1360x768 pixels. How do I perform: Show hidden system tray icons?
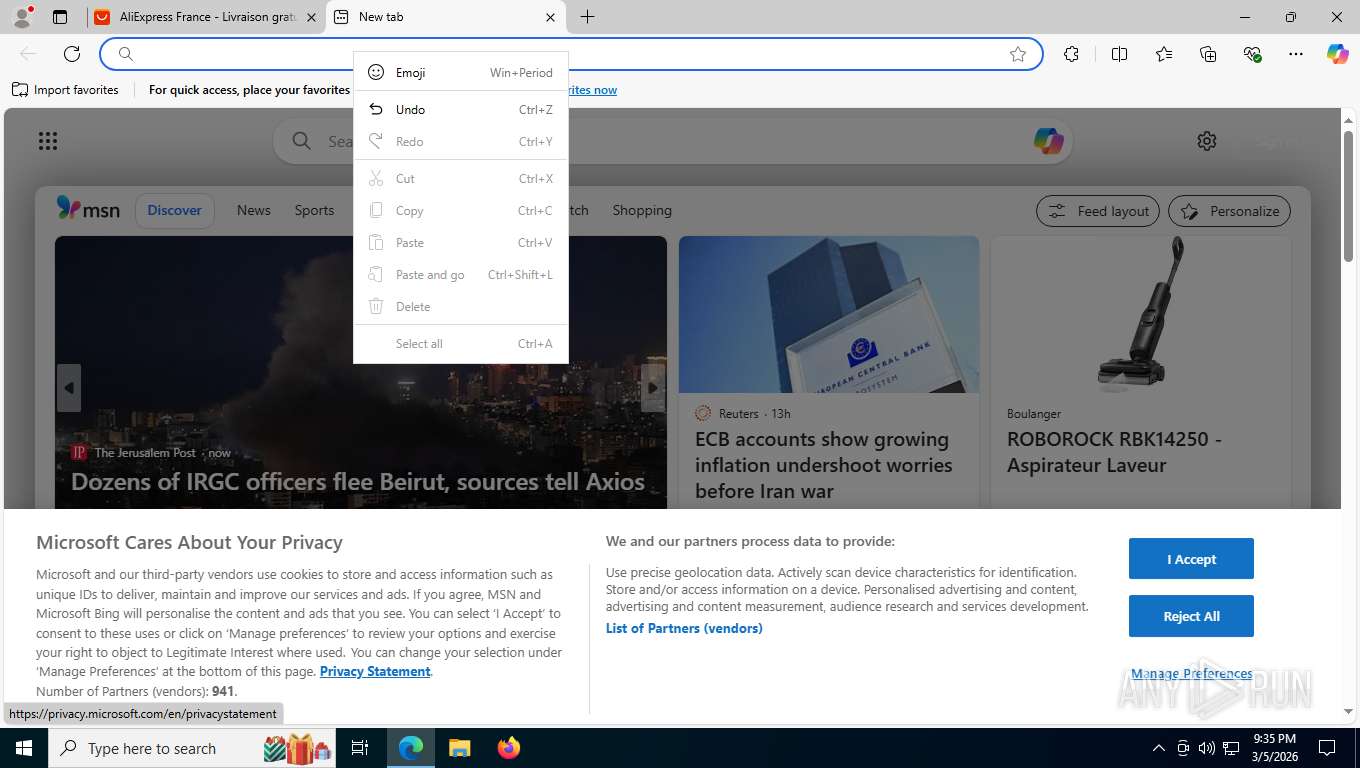pyautogui.click(x=1159, y=748)
